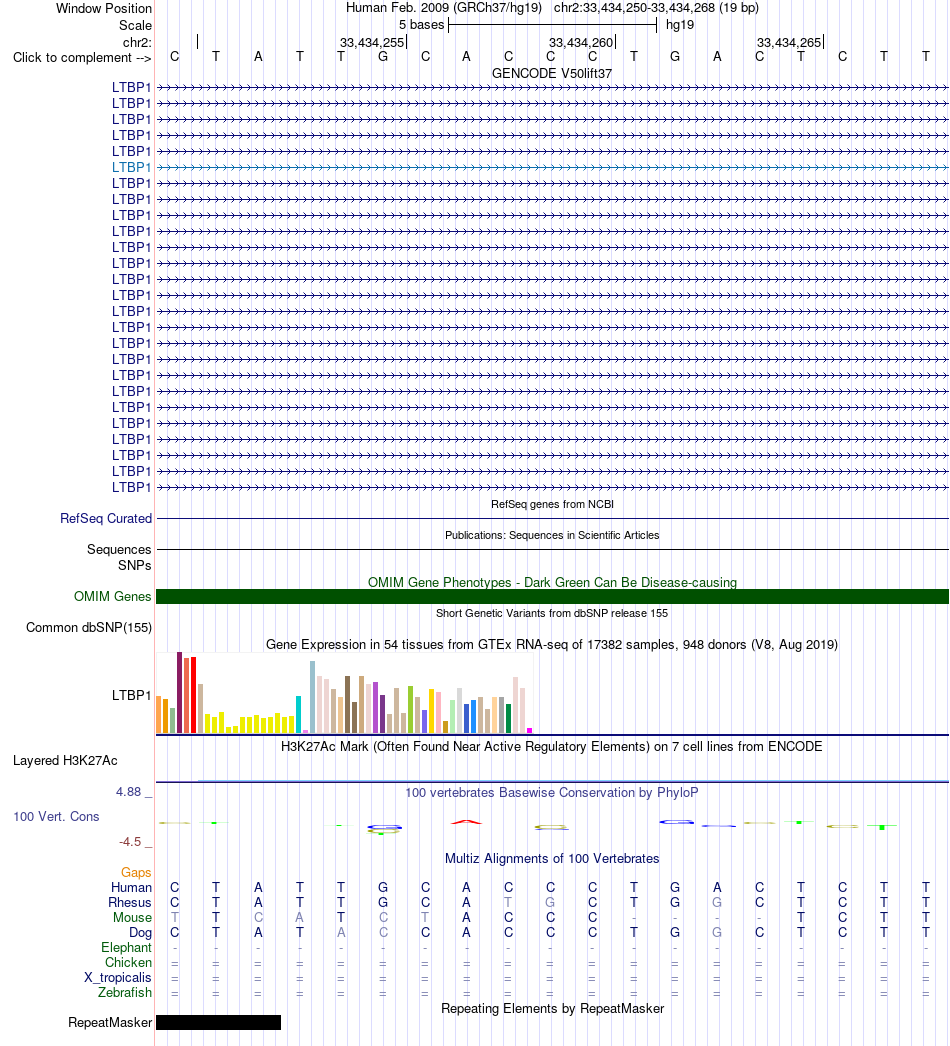Click the 100 Vert. Cons label
The width and height of the screenshot is (950, 1046).
[x=57, y=817]
